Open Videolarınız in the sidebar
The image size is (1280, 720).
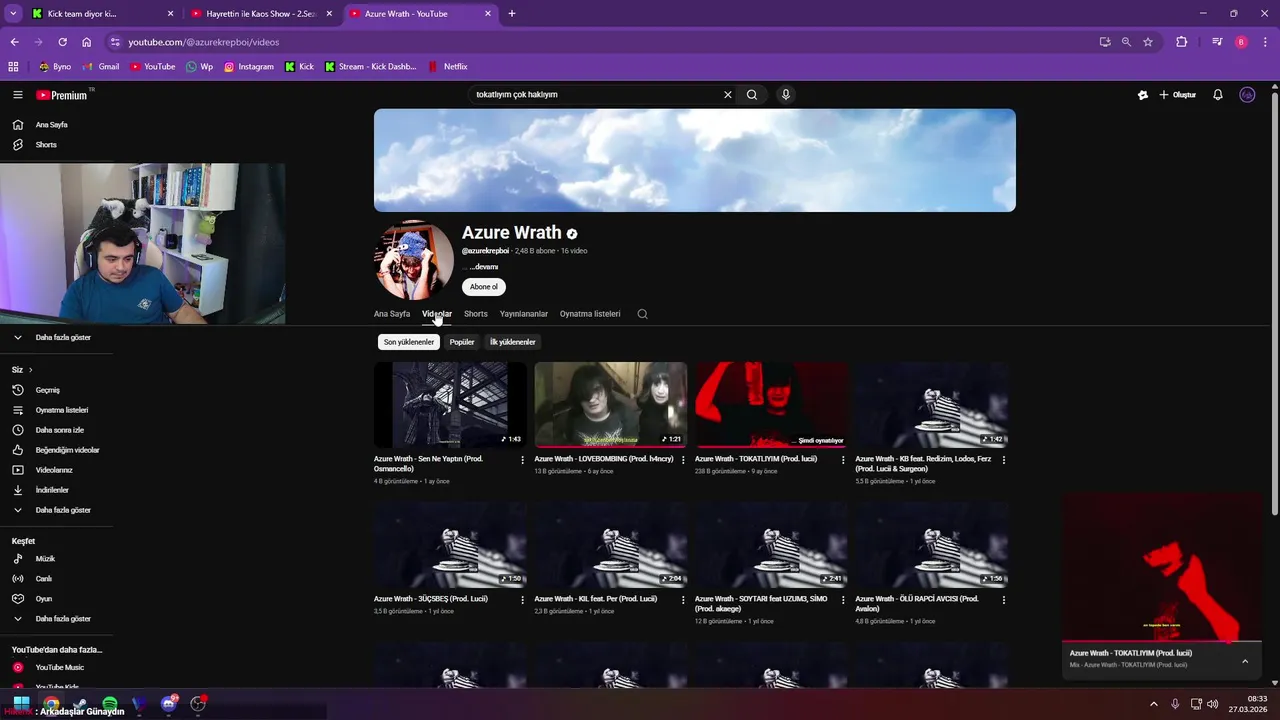pos(56,470)
